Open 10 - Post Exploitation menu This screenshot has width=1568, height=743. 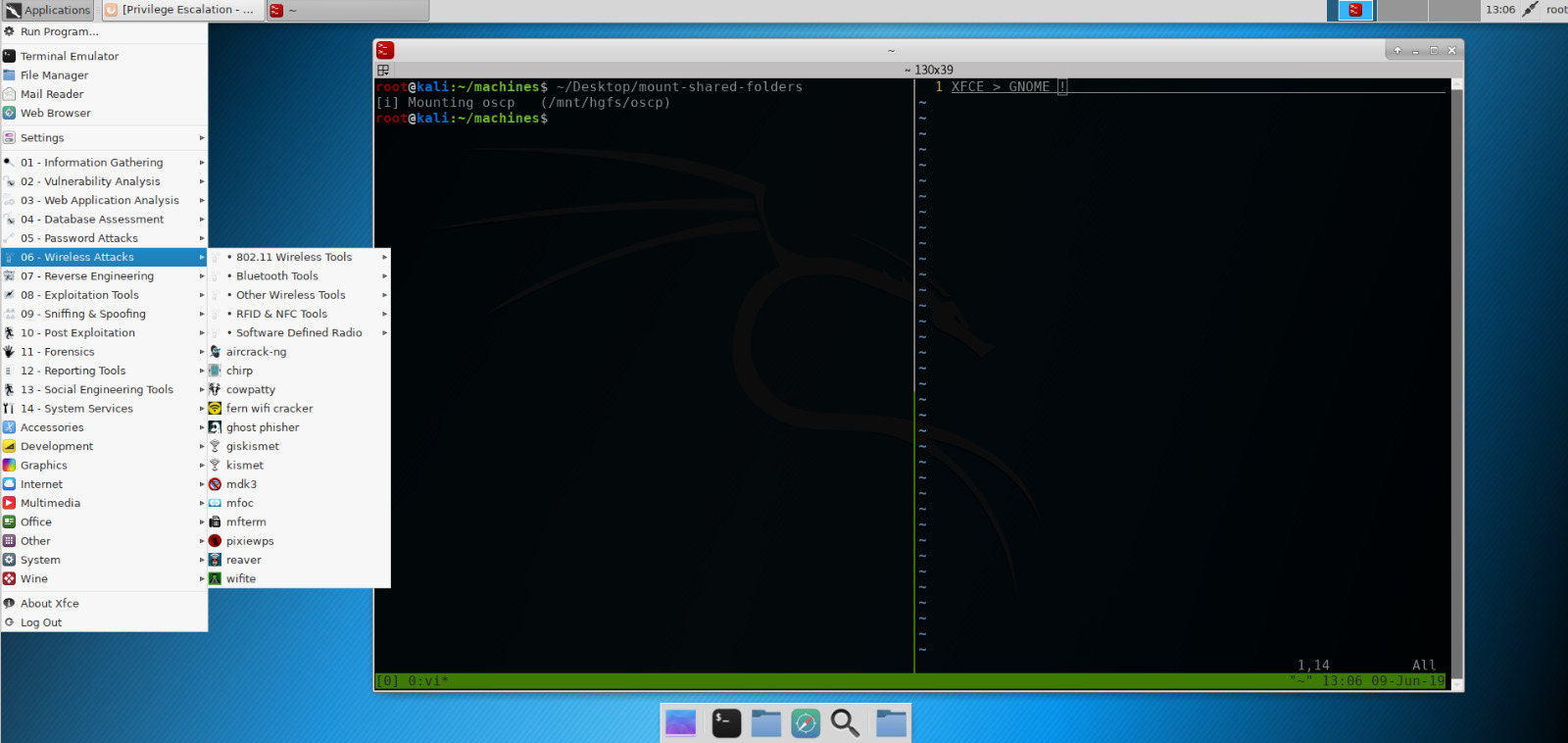click(x=104, y=333)
